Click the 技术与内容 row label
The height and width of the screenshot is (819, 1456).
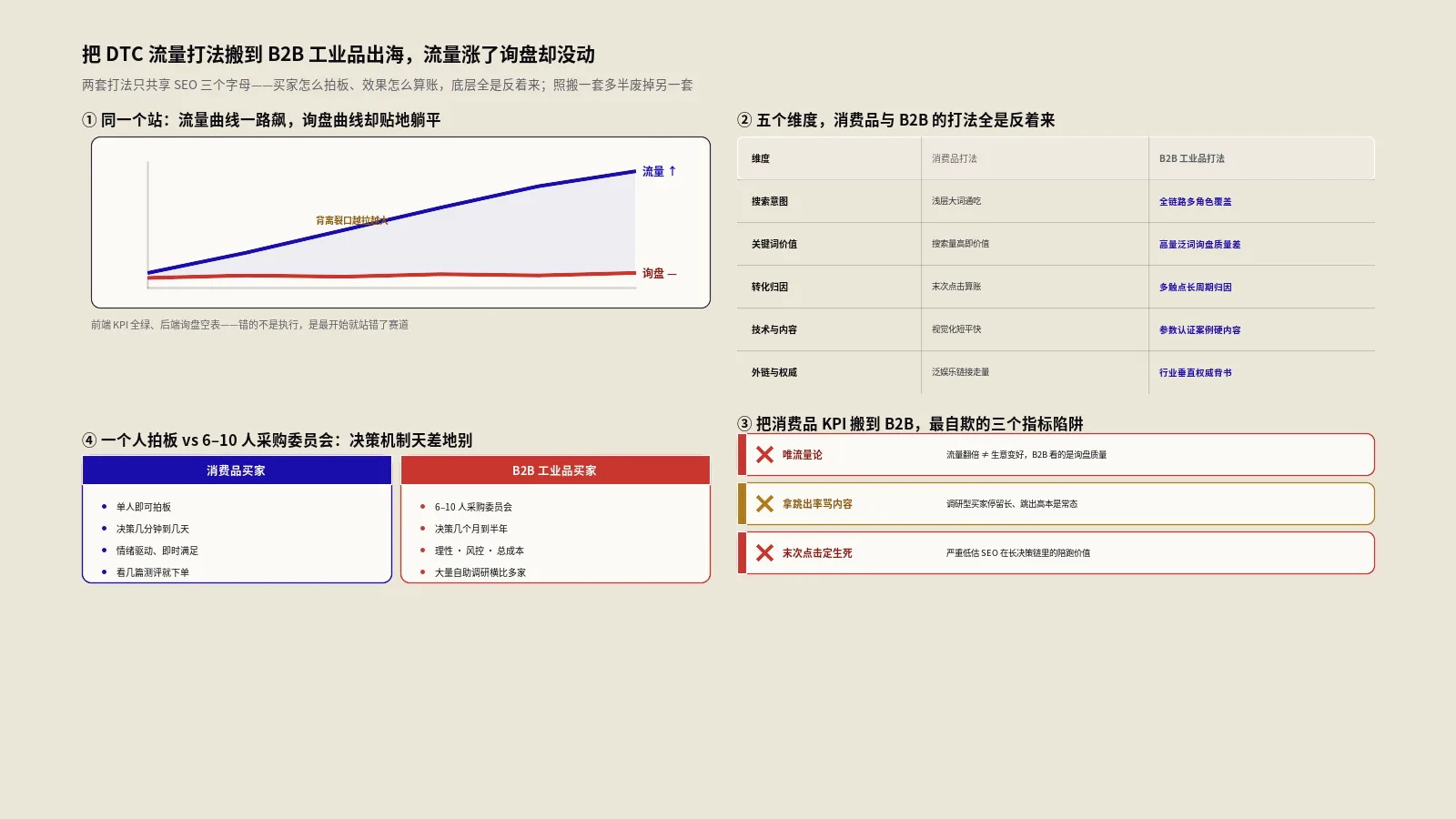pyautogui.click(x=774, y=329)
